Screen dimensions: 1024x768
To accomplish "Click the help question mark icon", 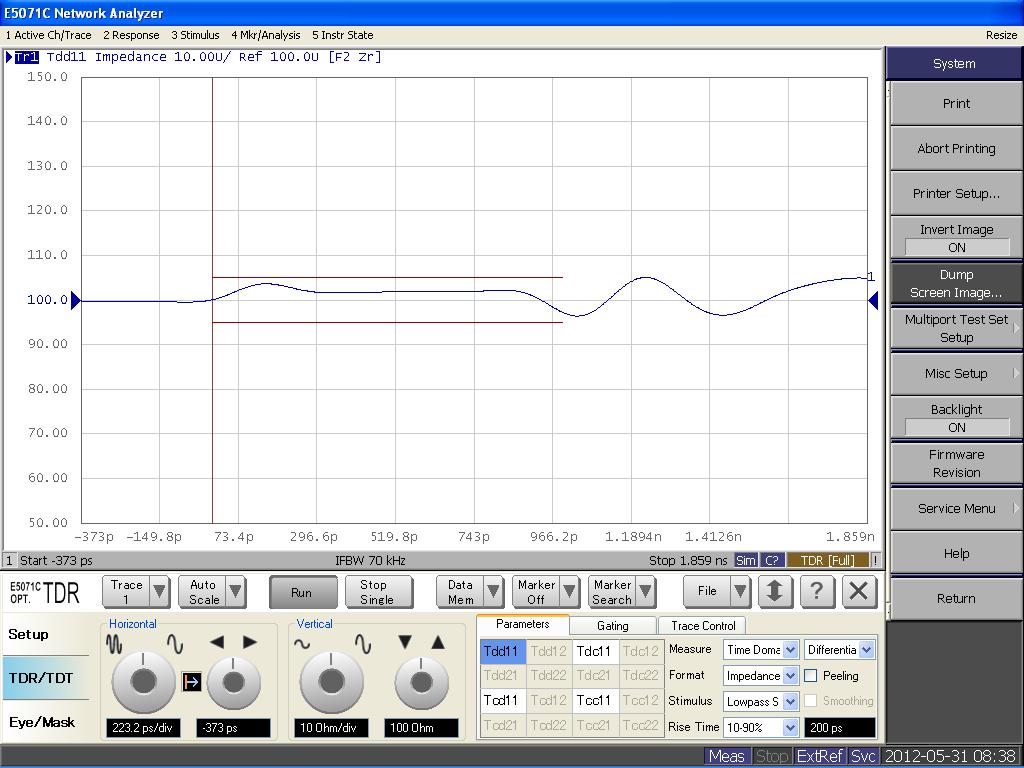I will pos(817,591).
